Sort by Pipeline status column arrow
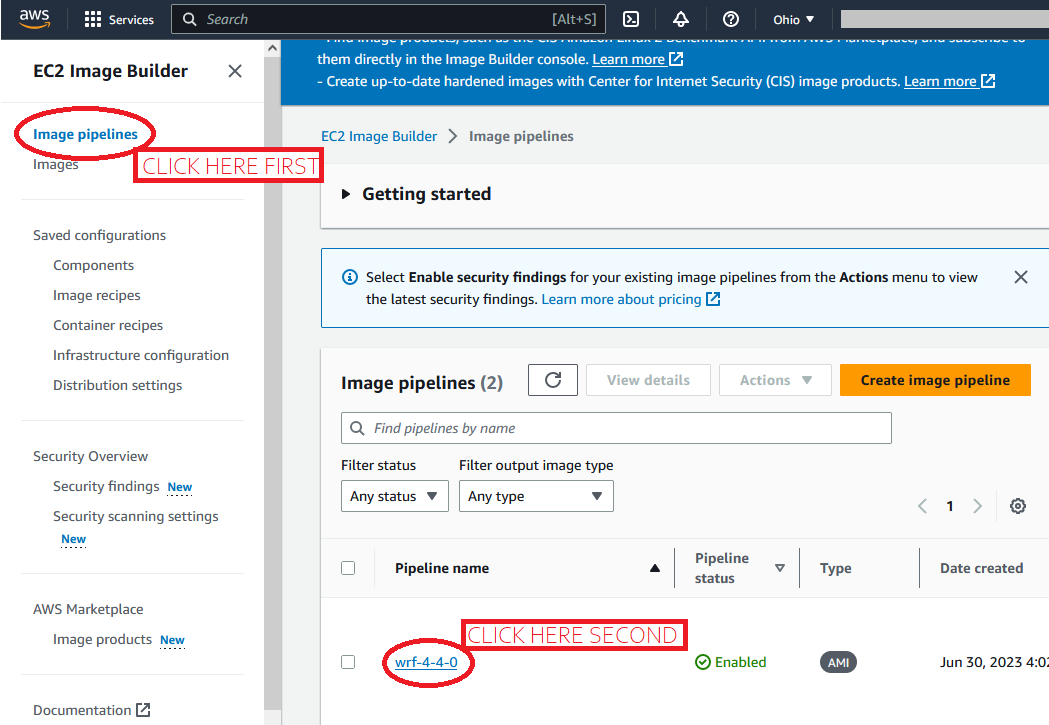This screenshot has height=725, width=1049. coord(779,568)
